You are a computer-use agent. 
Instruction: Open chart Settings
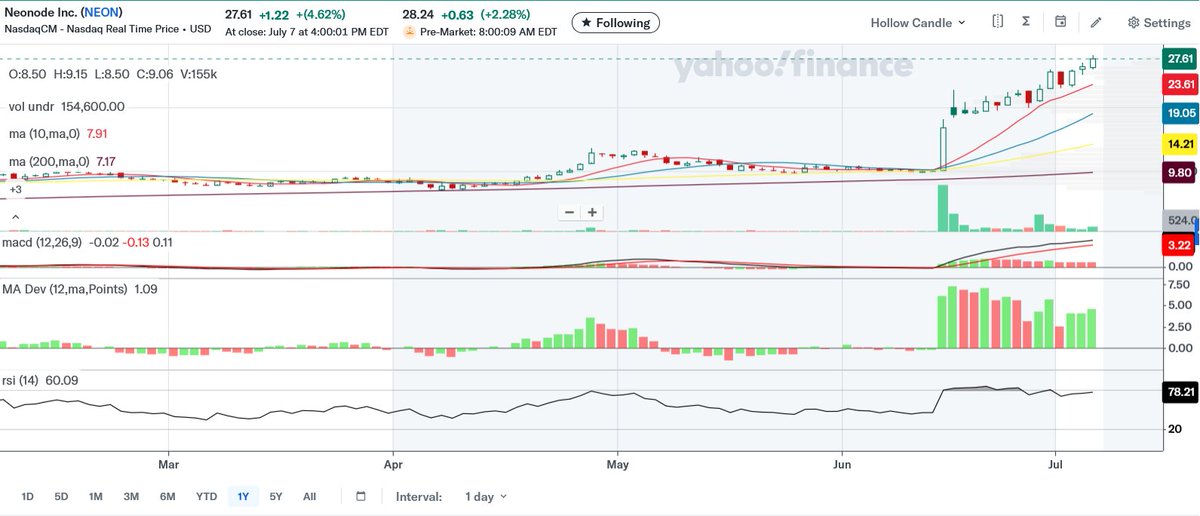(1159, 22)
